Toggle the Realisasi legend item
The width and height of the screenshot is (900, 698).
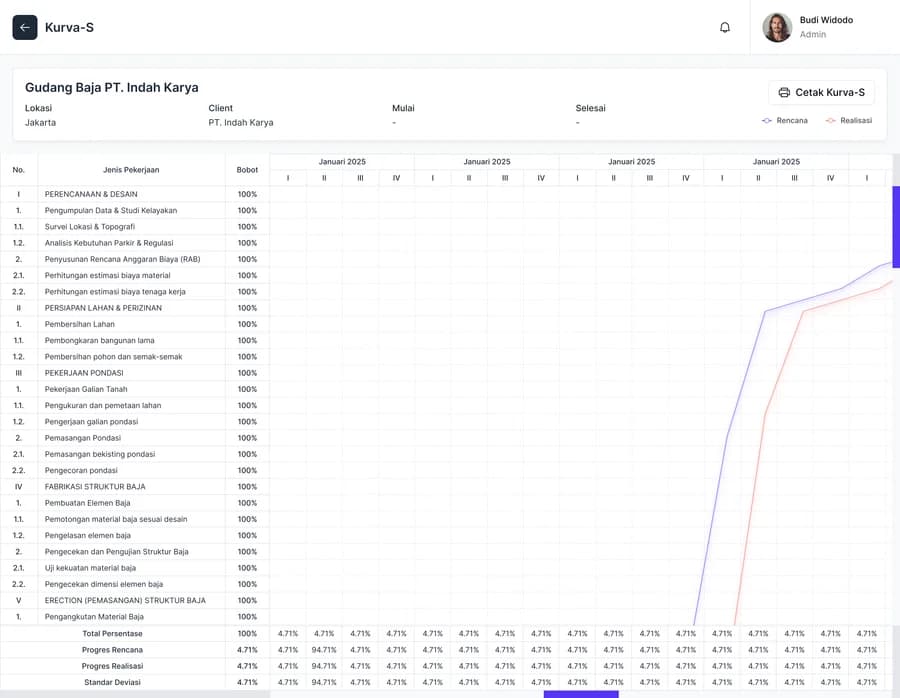[848, 121]
